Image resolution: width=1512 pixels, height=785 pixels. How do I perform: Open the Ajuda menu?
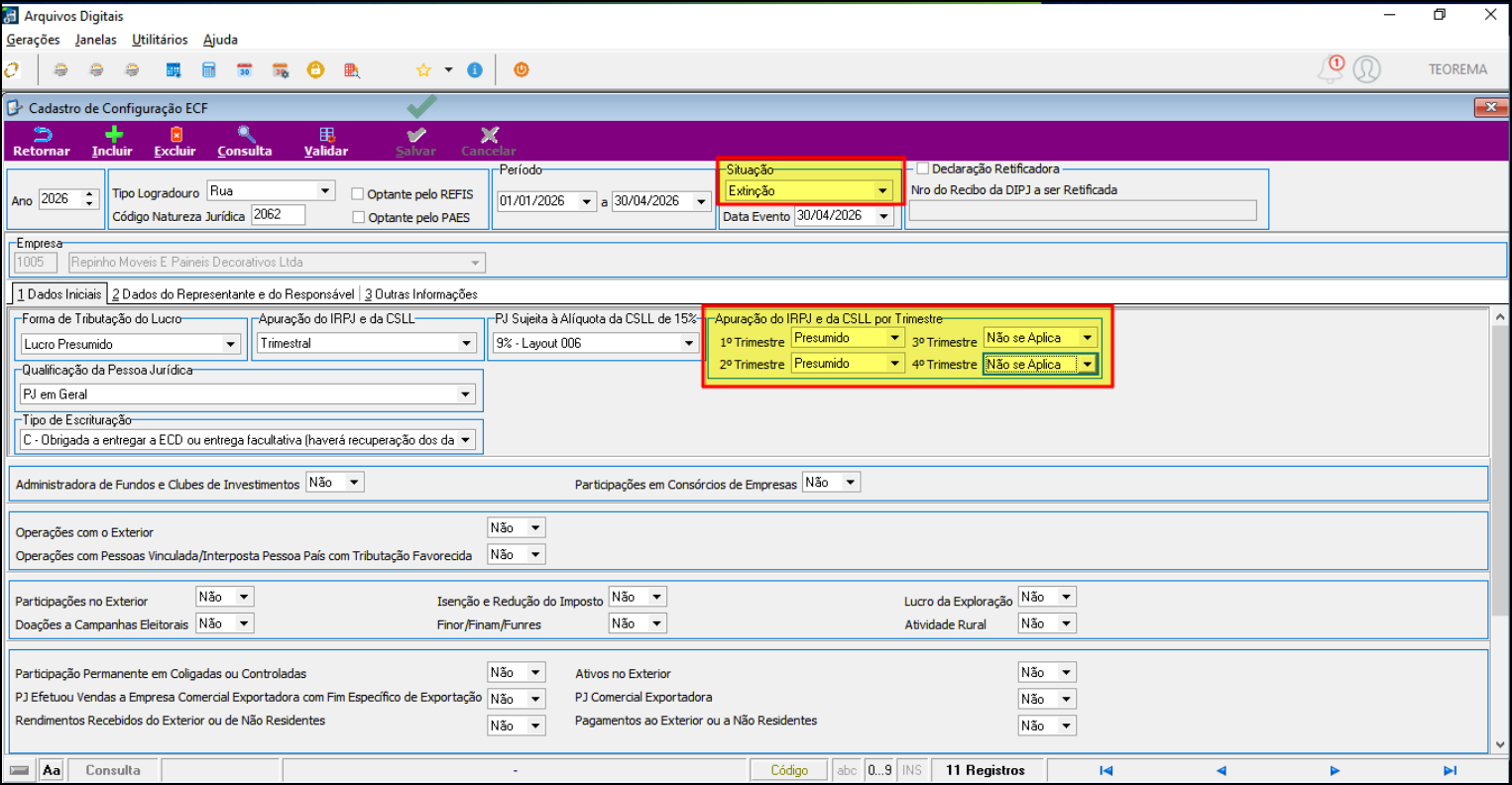click(220, 40)
